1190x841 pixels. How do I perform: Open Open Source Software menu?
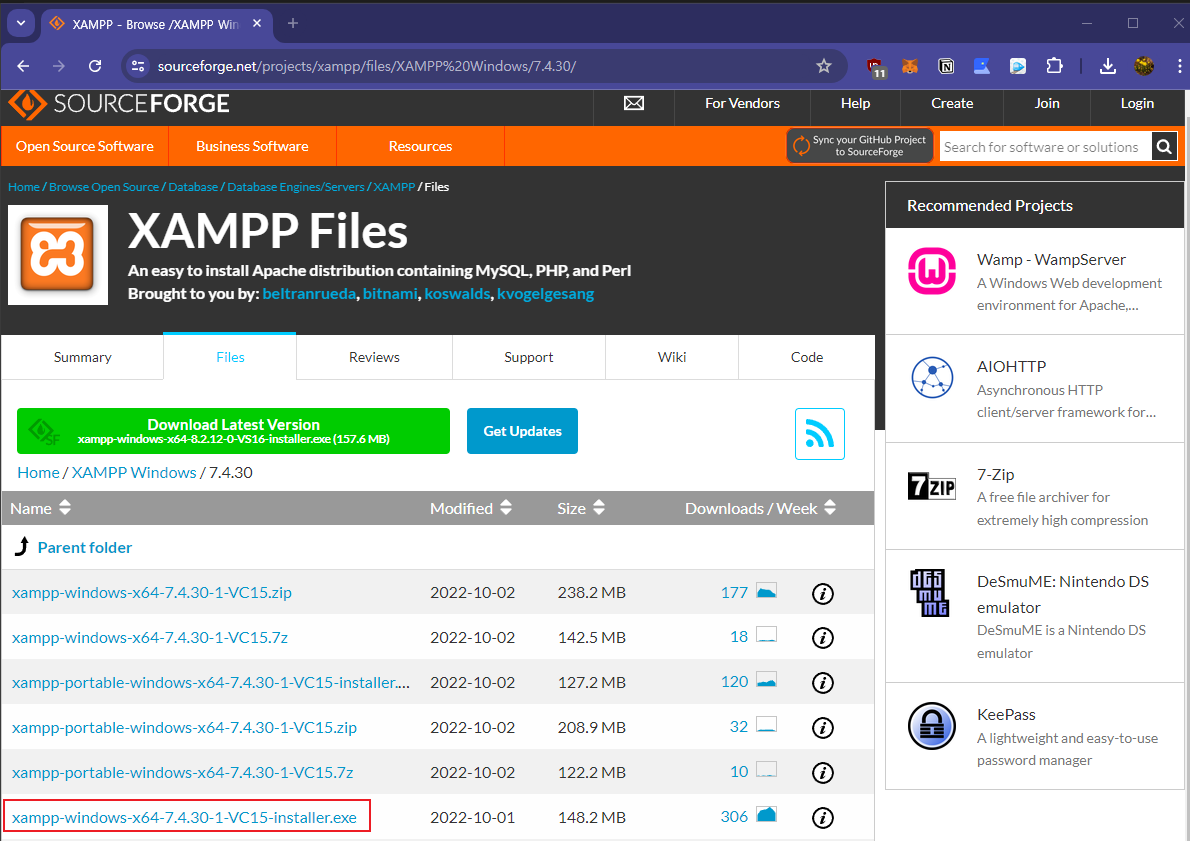coord(85,146)
